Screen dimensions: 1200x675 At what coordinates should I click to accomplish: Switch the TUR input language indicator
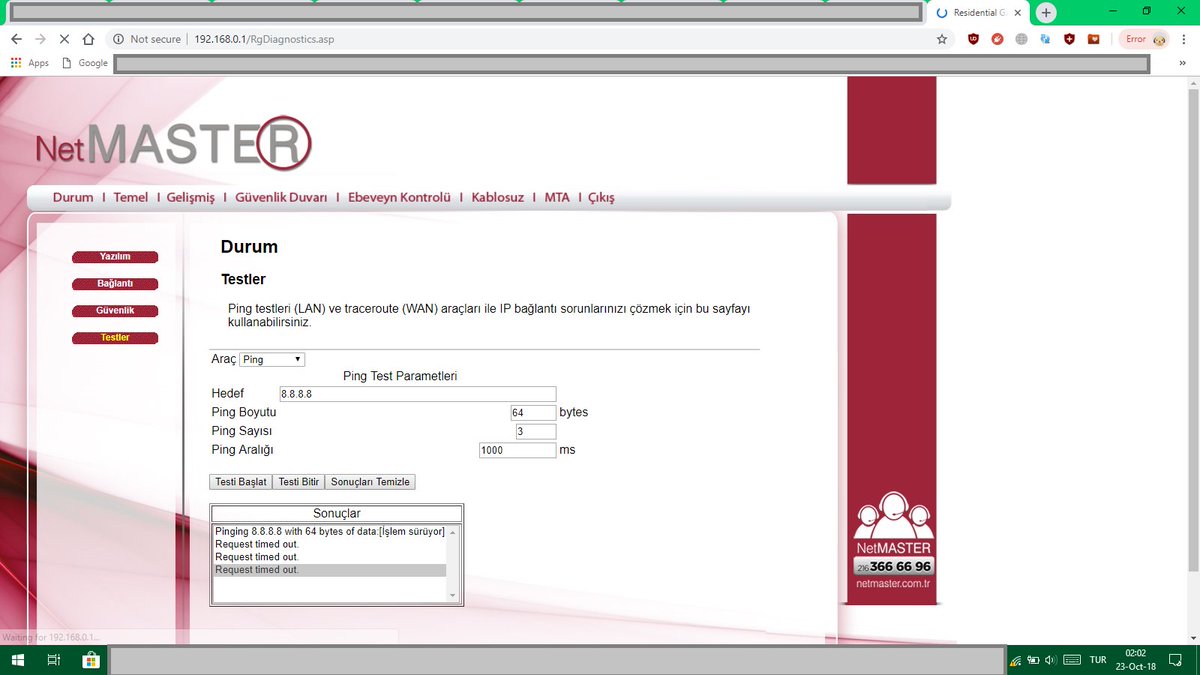(1098, 661)
